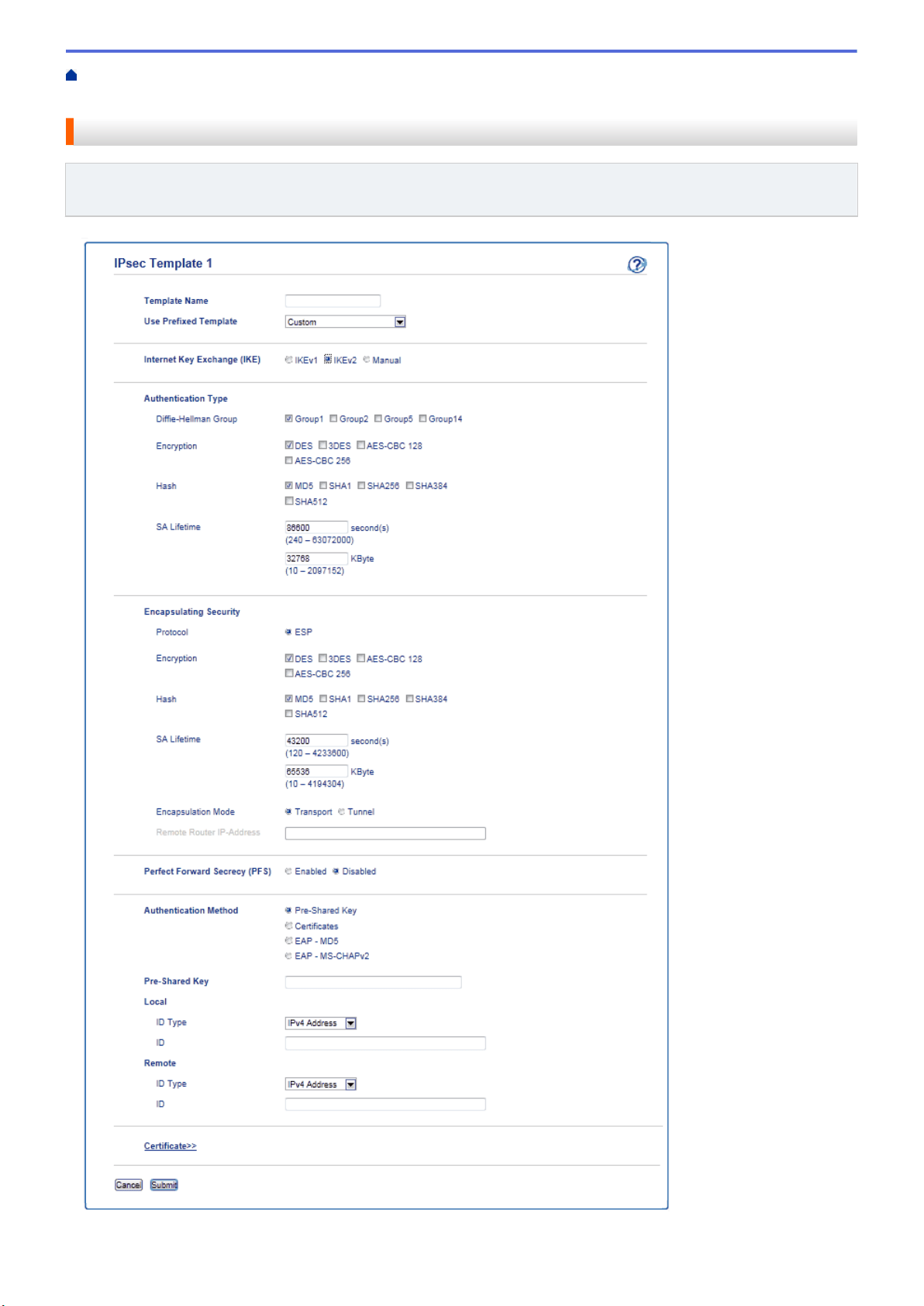Check SHA512 hash under Encapsulating Security

[x=289, y=714]
